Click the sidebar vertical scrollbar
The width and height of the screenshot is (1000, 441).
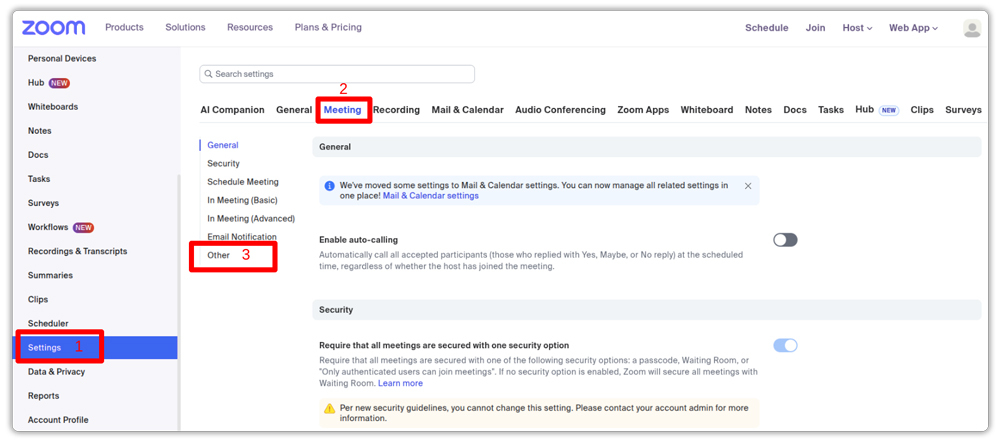click(x=179, y=301)
